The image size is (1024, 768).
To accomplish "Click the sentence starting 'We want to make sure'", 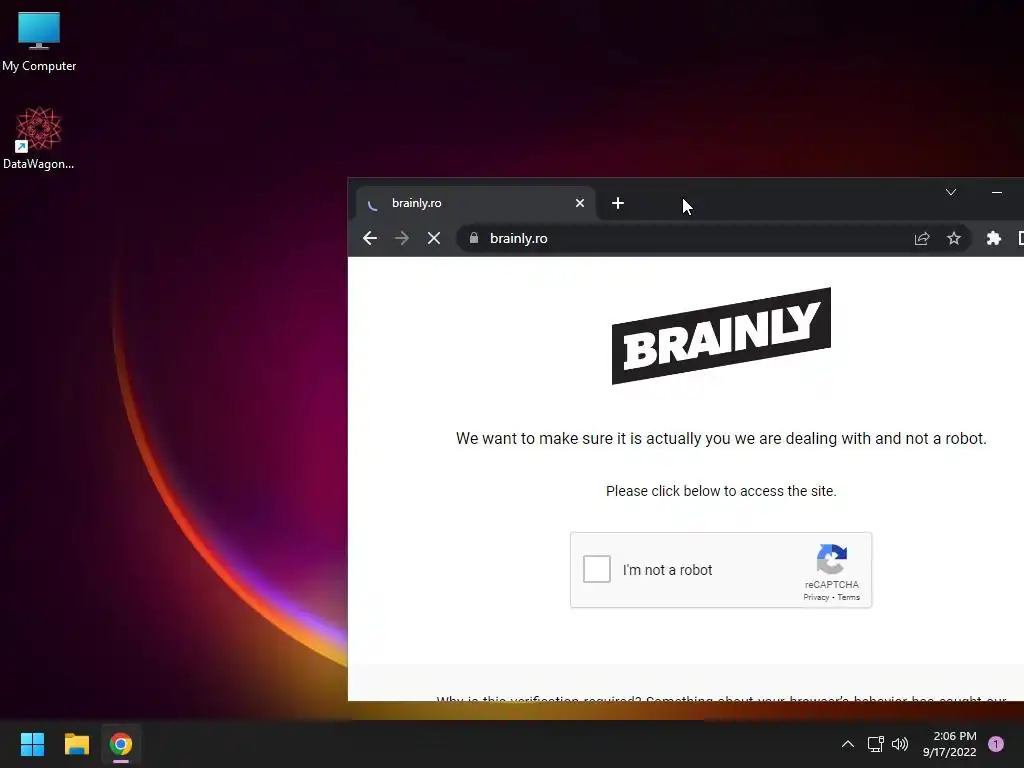I will click(721, 438).
